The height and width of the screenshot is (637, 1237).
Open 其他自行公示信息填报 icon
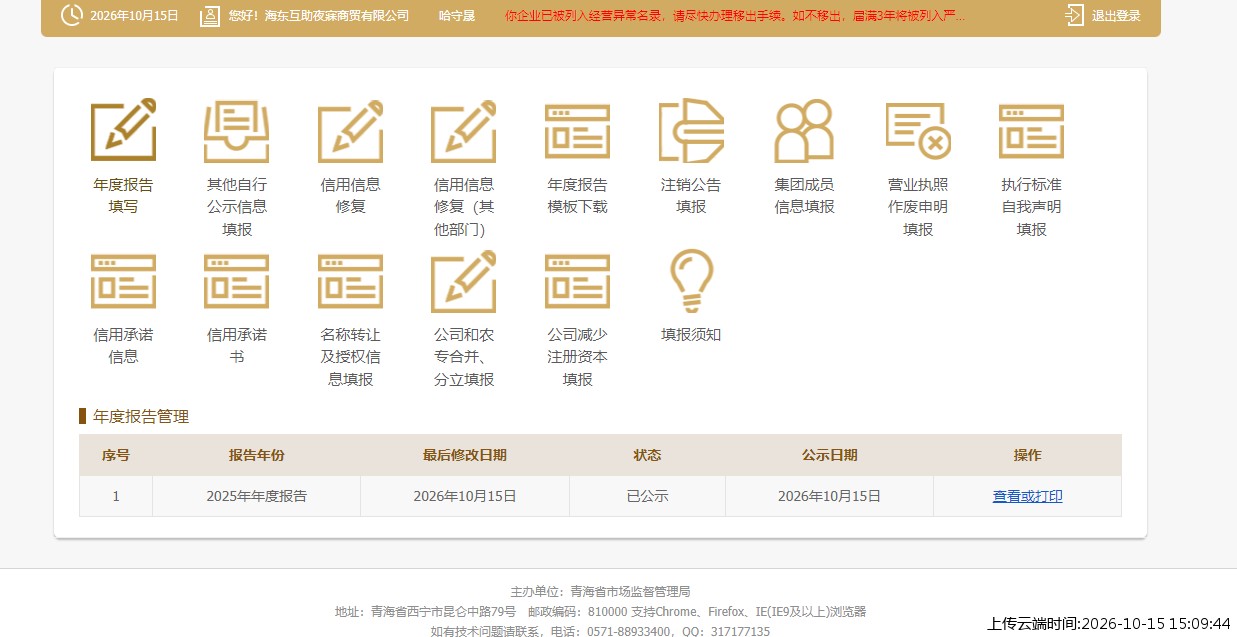point(237,130)
